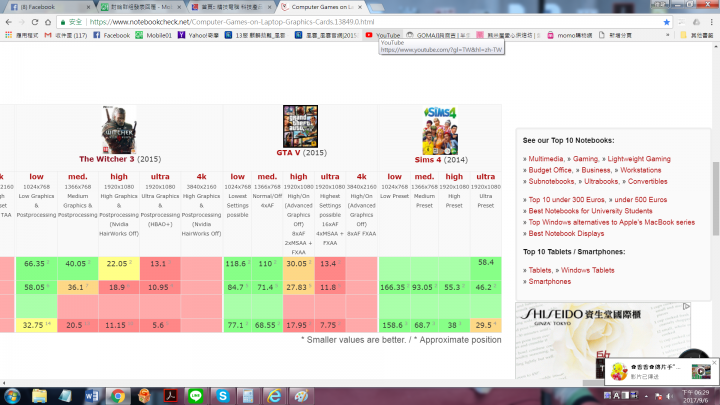Open Best Notebooks for University Students link

click(x=590, y=211)
